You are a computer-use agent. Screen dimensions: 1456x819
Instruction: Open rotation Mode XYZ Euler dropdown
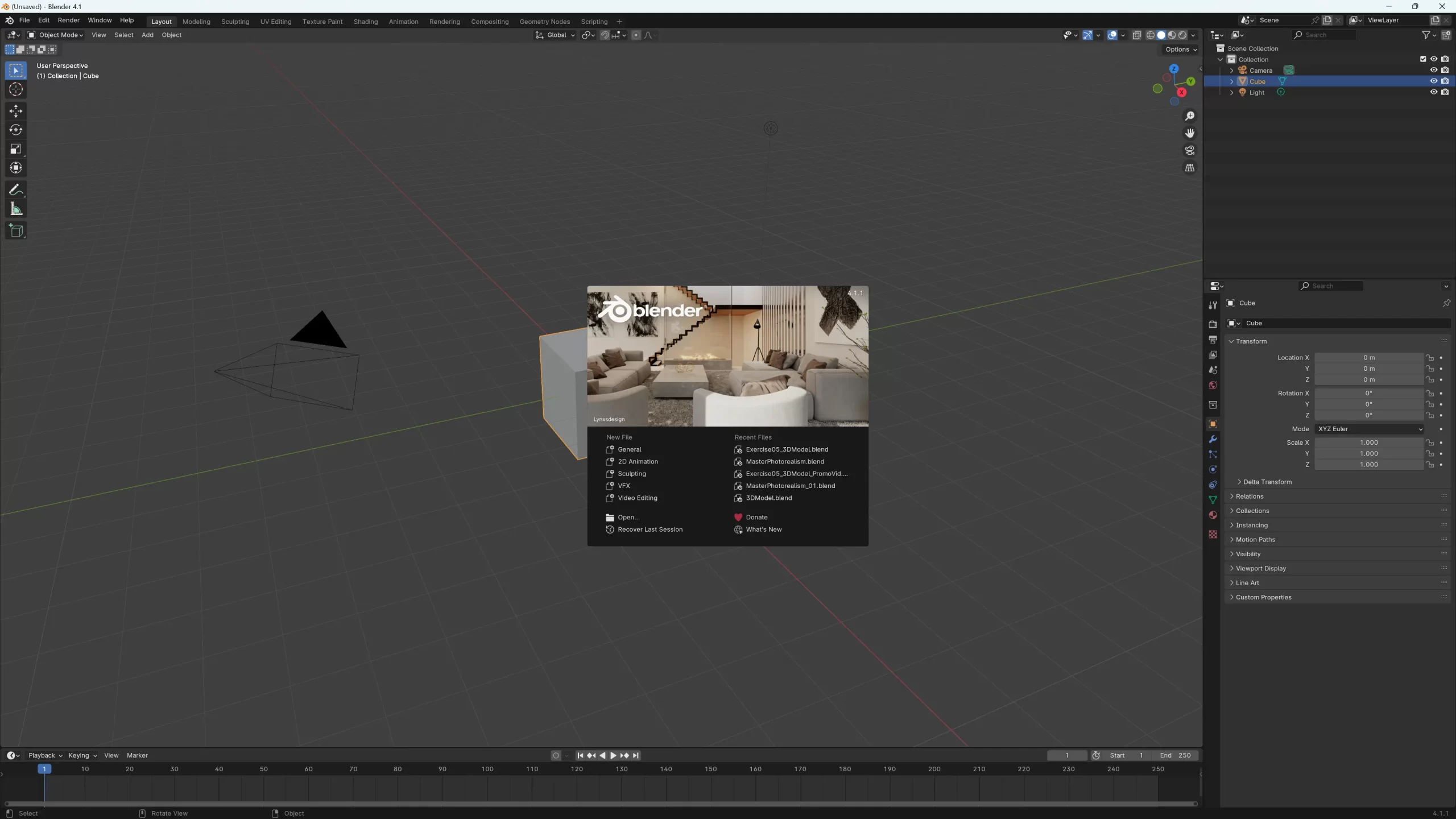tap(1369, 429)
